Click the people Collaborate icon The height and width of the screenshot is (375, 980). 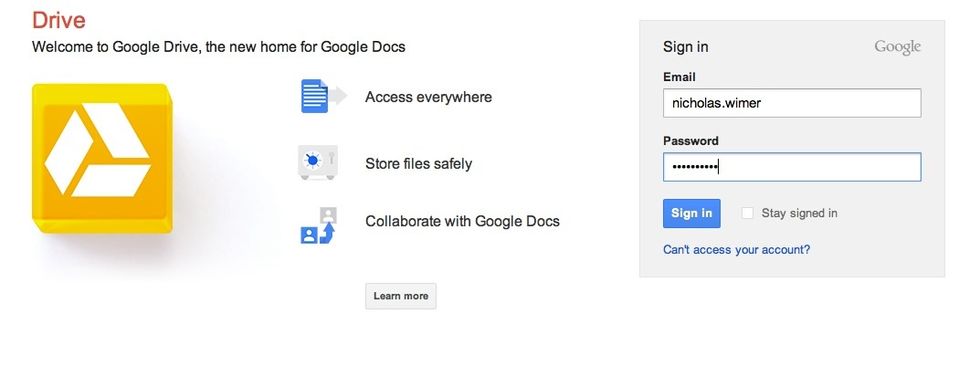coord(319,225)
